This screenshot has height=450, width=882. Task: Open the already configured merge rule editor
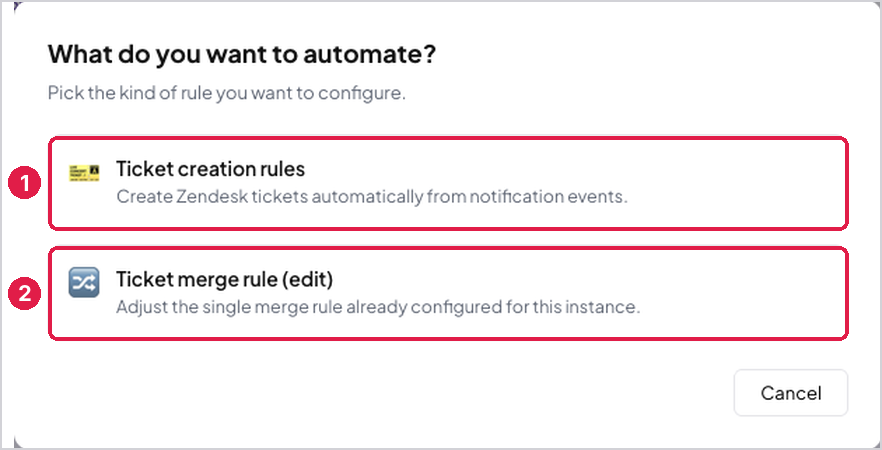click(448, 294)
